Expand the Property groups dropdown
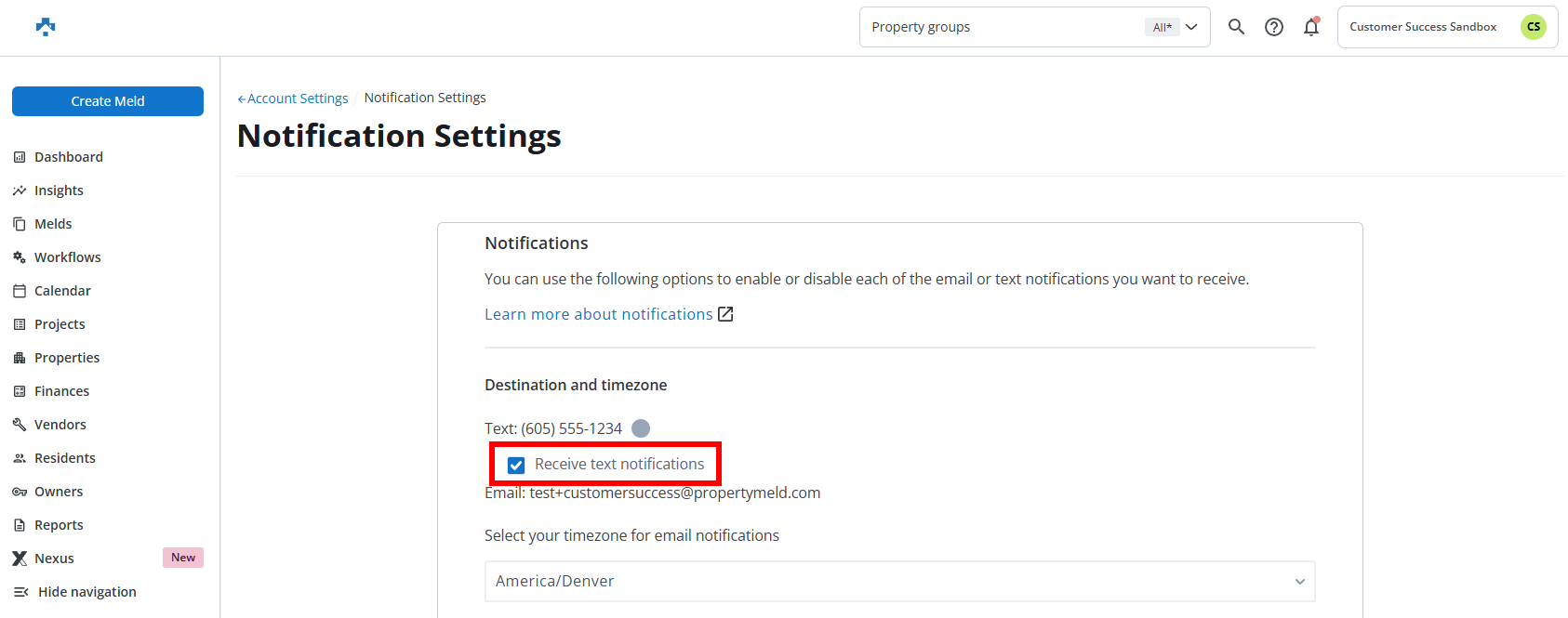 (x=1034, y=27)
